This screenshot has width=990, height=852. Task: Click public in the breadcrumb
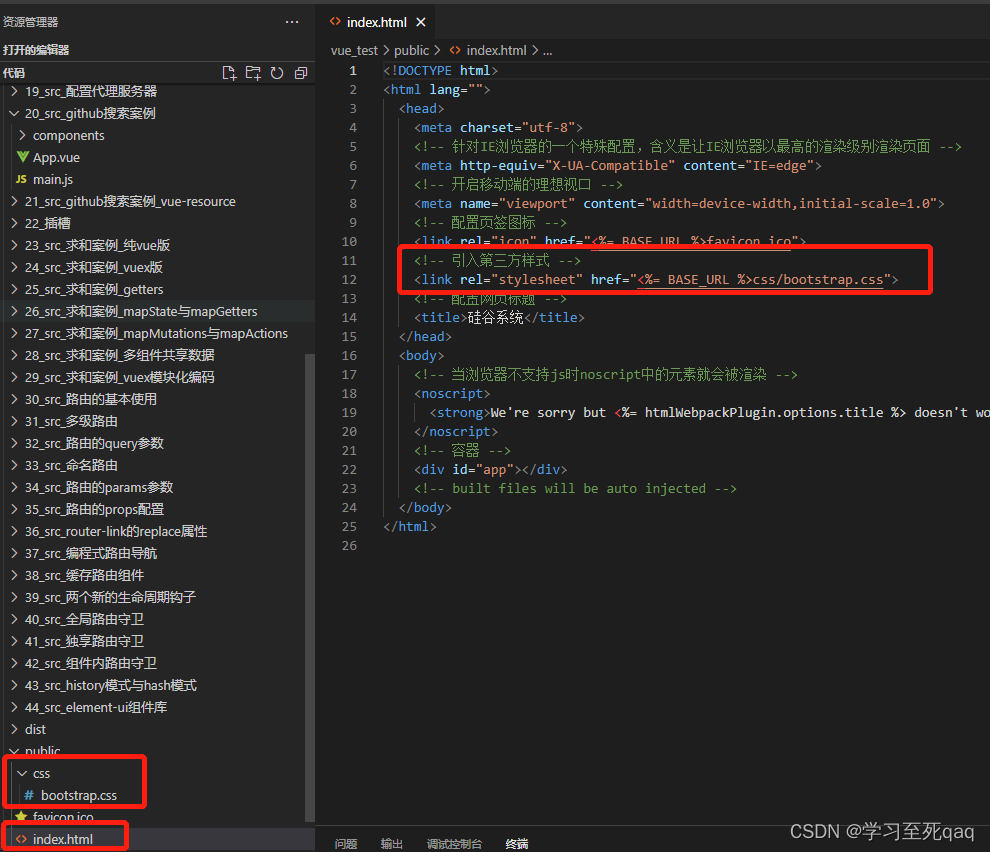tap(411, 51)
